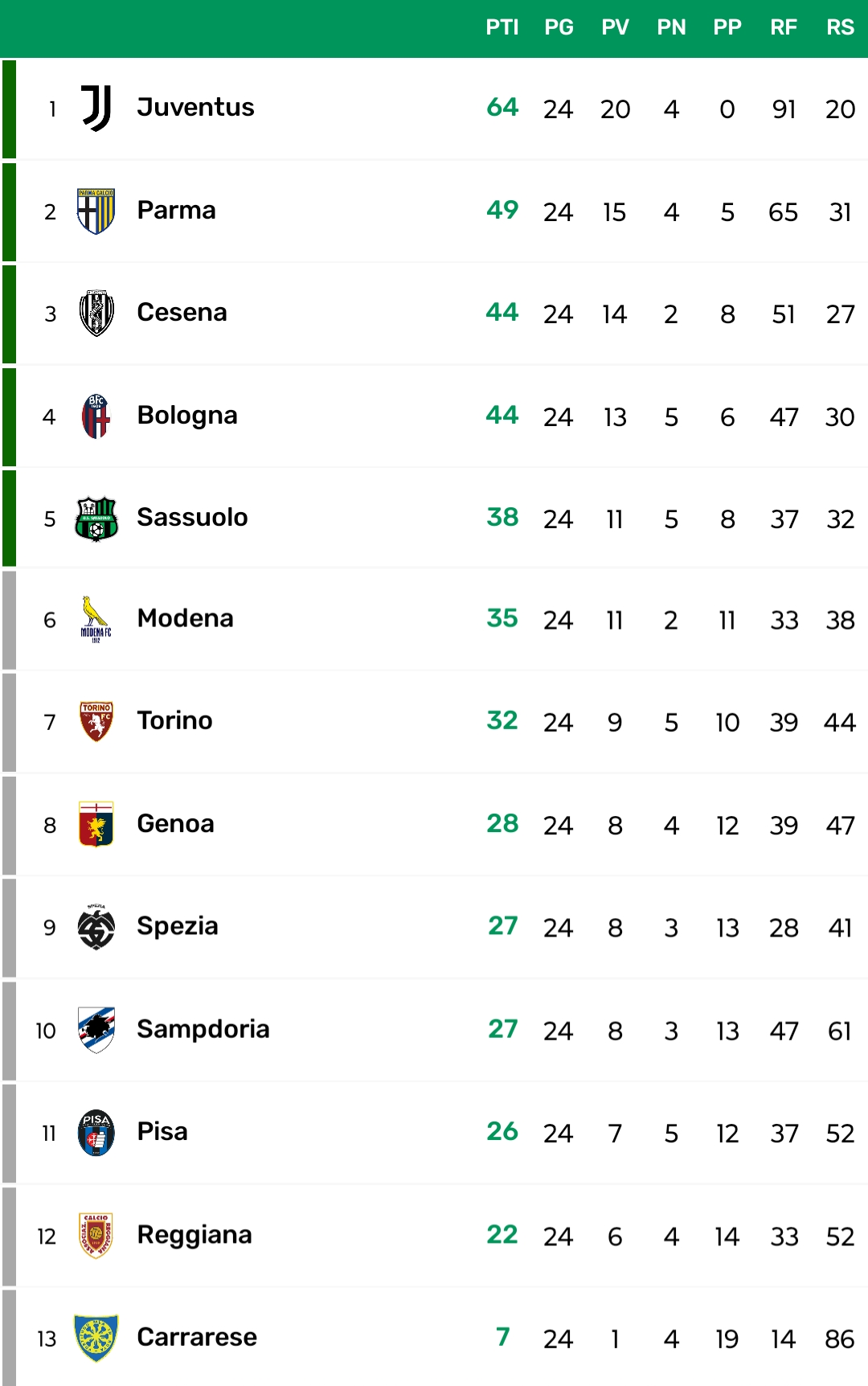Sort table by RF column header
This screenshot has width=868, height=1386.
click(784, 27)
